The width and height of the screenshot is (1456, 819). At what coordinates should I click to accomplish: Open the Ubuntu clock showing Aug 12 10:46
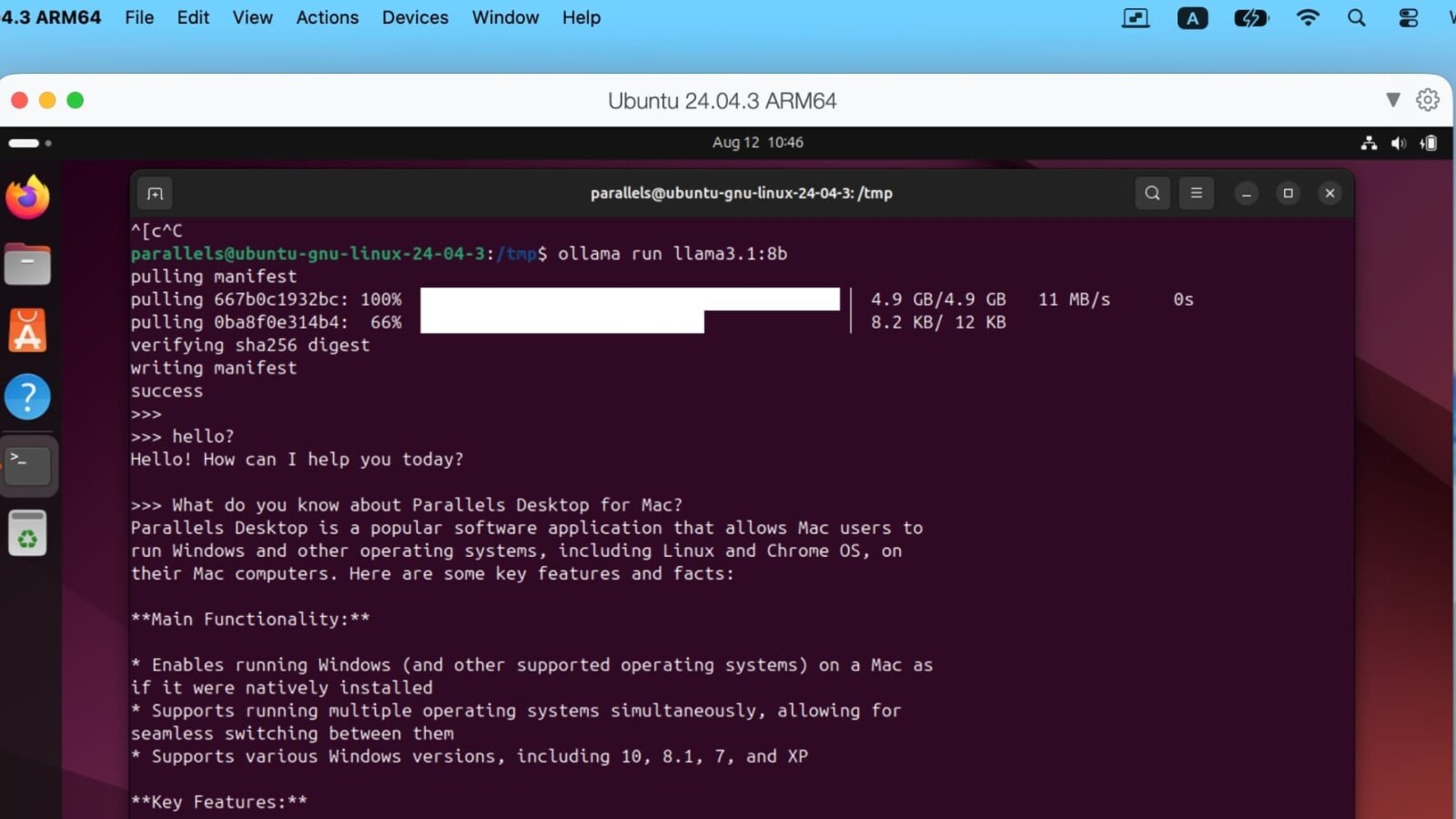[x=758, y=143]
